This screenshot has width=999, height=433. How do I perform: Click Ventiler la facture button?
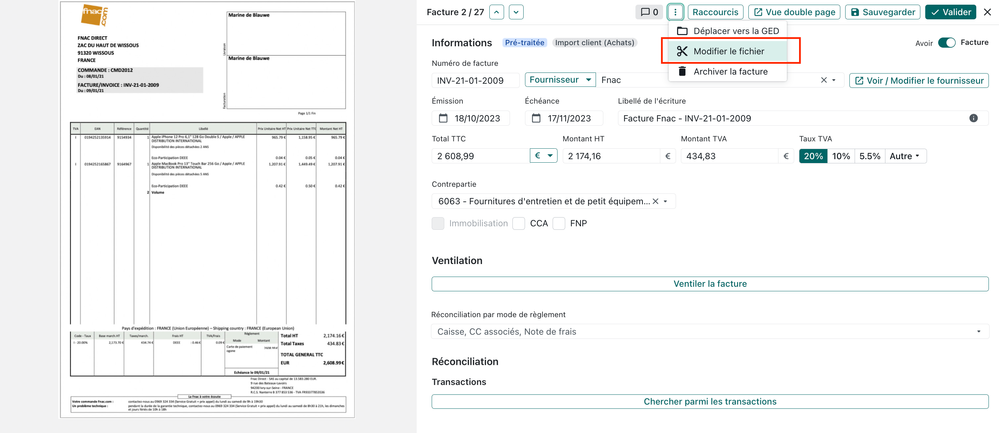(x=709, y=284)
